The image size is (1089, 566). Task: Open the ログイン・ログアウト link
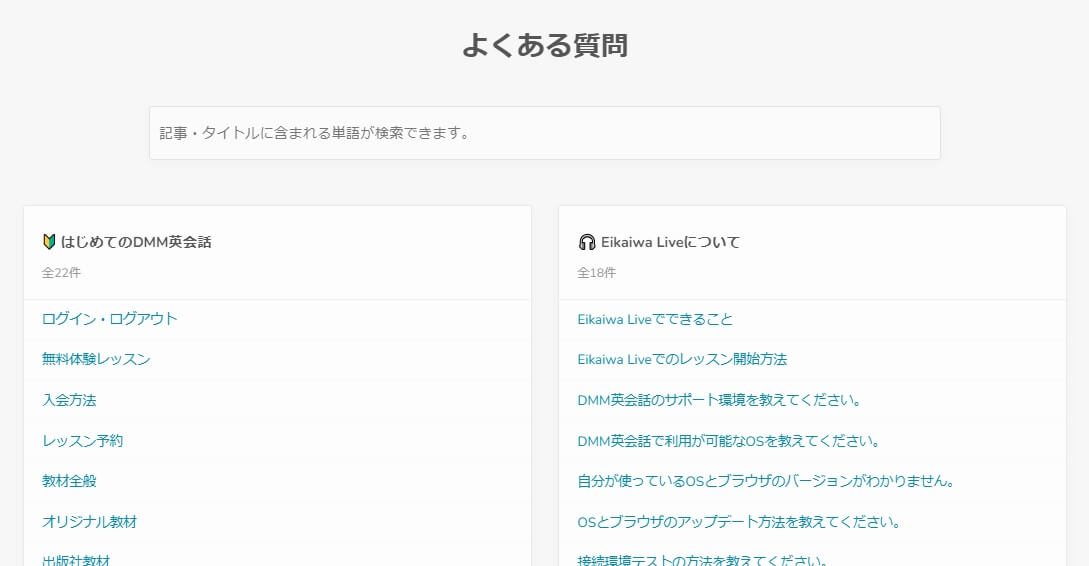[110, 319]
